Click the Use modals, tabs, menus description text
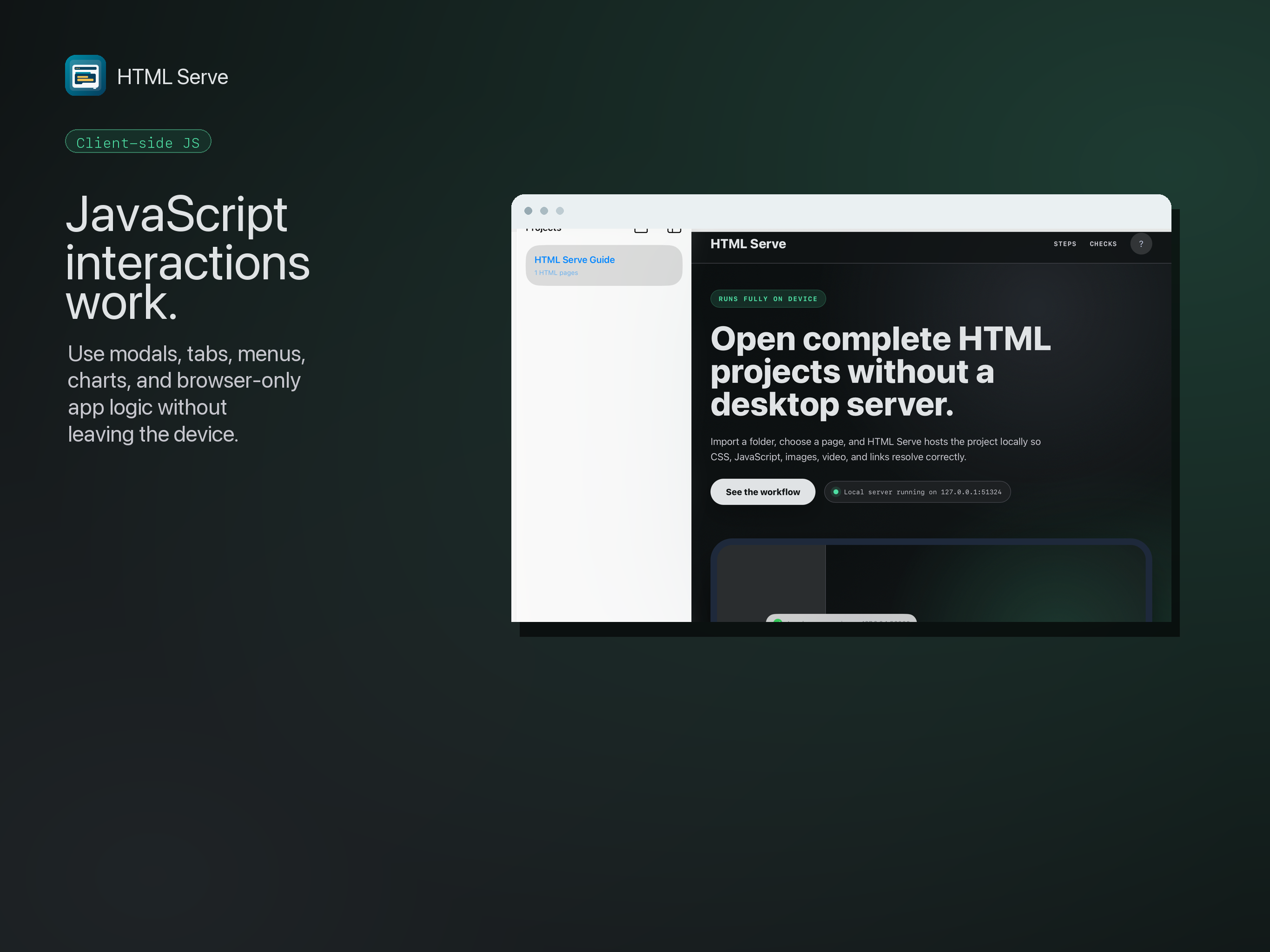This screenshot has width=1270, height=952. (186, 394)
